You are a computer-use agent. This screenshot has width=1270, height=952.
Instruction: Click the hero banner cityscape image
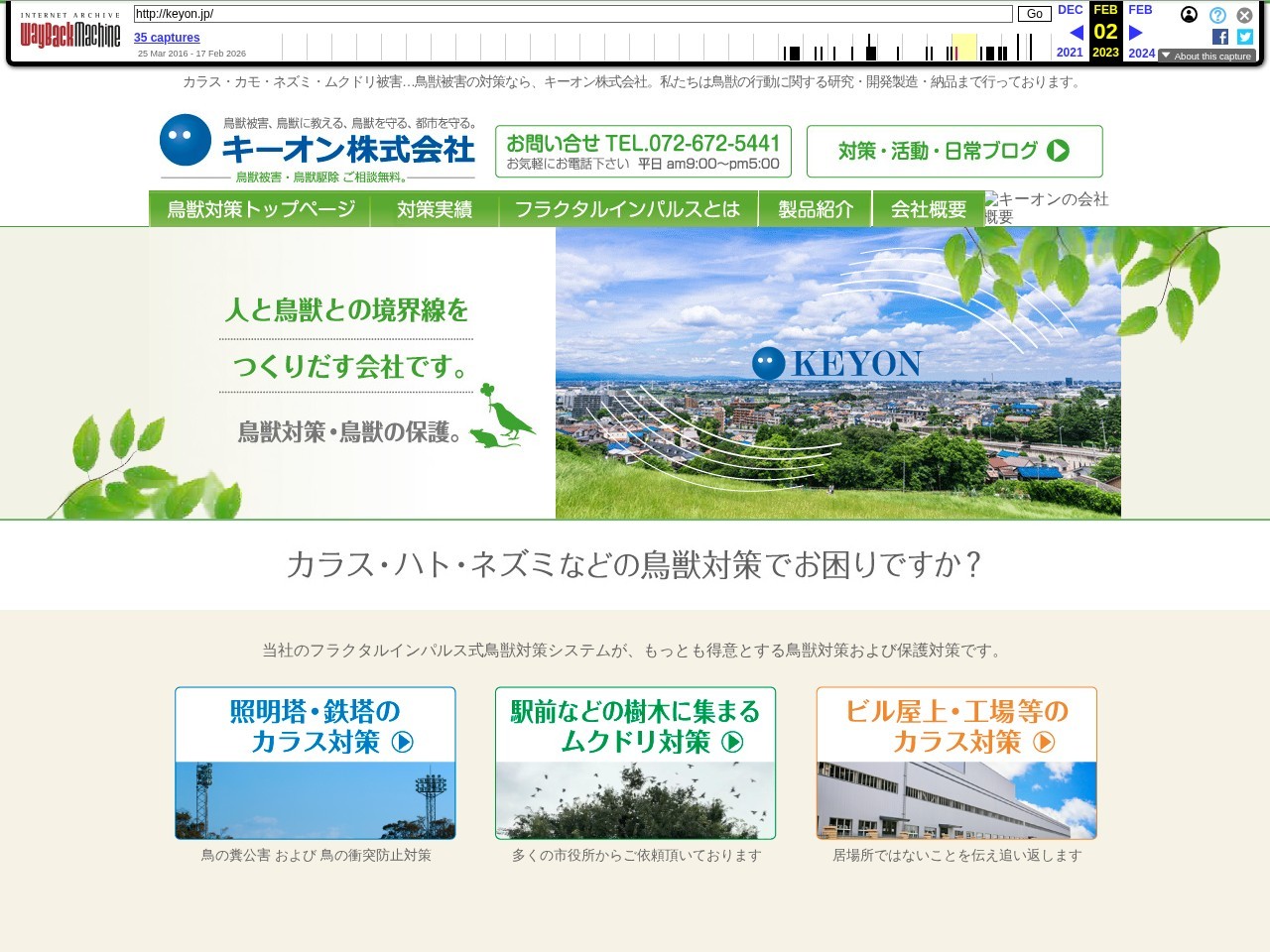click(838, 373)
